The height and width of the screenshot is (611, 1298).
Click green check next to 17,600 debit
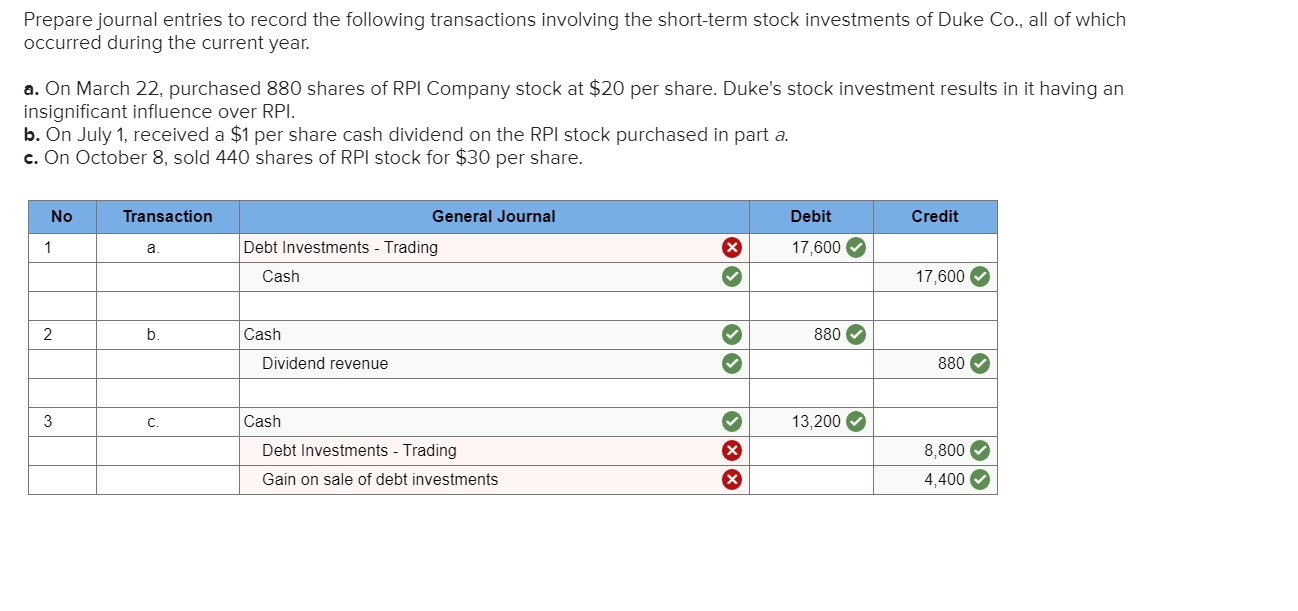pos(856,247)
